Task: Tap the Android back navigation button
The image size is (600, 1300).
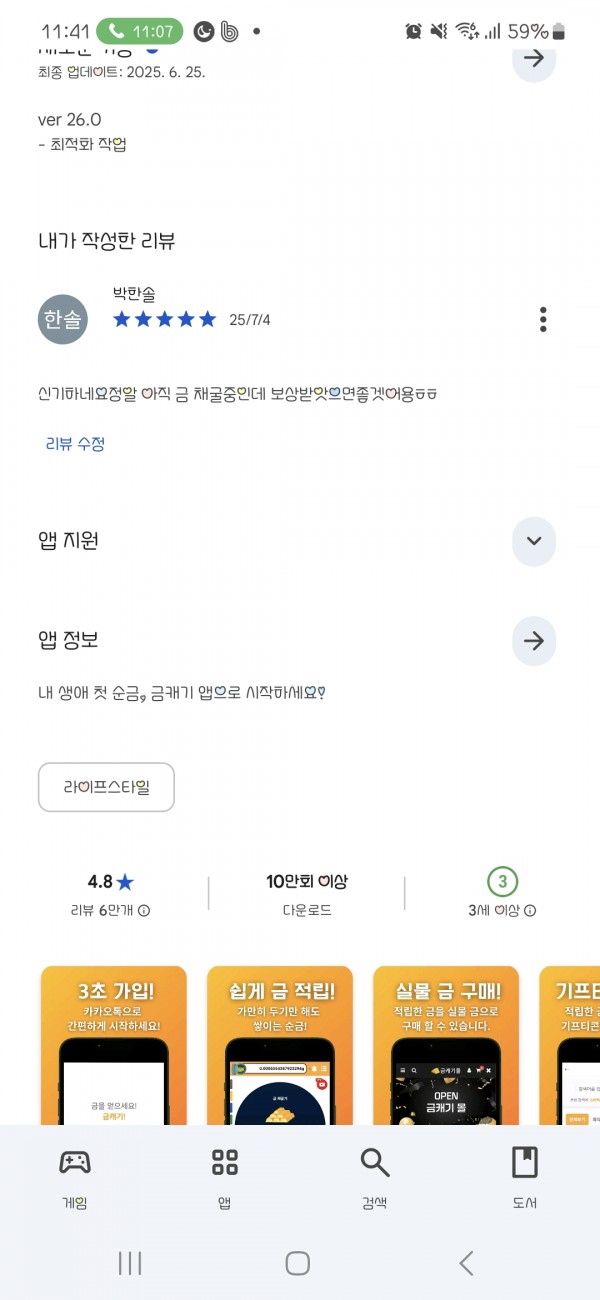Action: [466, 1263]
